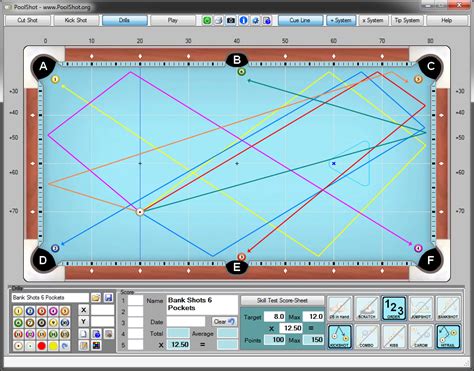Pick the striped 11 ball from palette
Image resolution: width=474 pixels, height=371 pixels.
(x=18, y=334)
